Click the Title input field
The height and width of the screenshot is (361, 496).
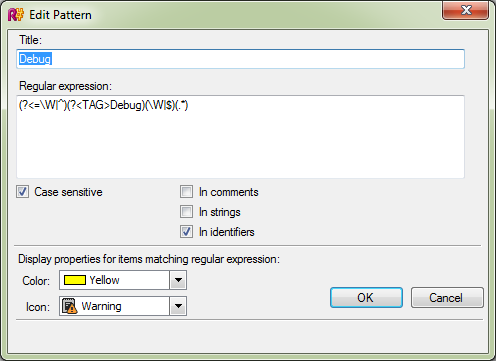tap(240, 59)
